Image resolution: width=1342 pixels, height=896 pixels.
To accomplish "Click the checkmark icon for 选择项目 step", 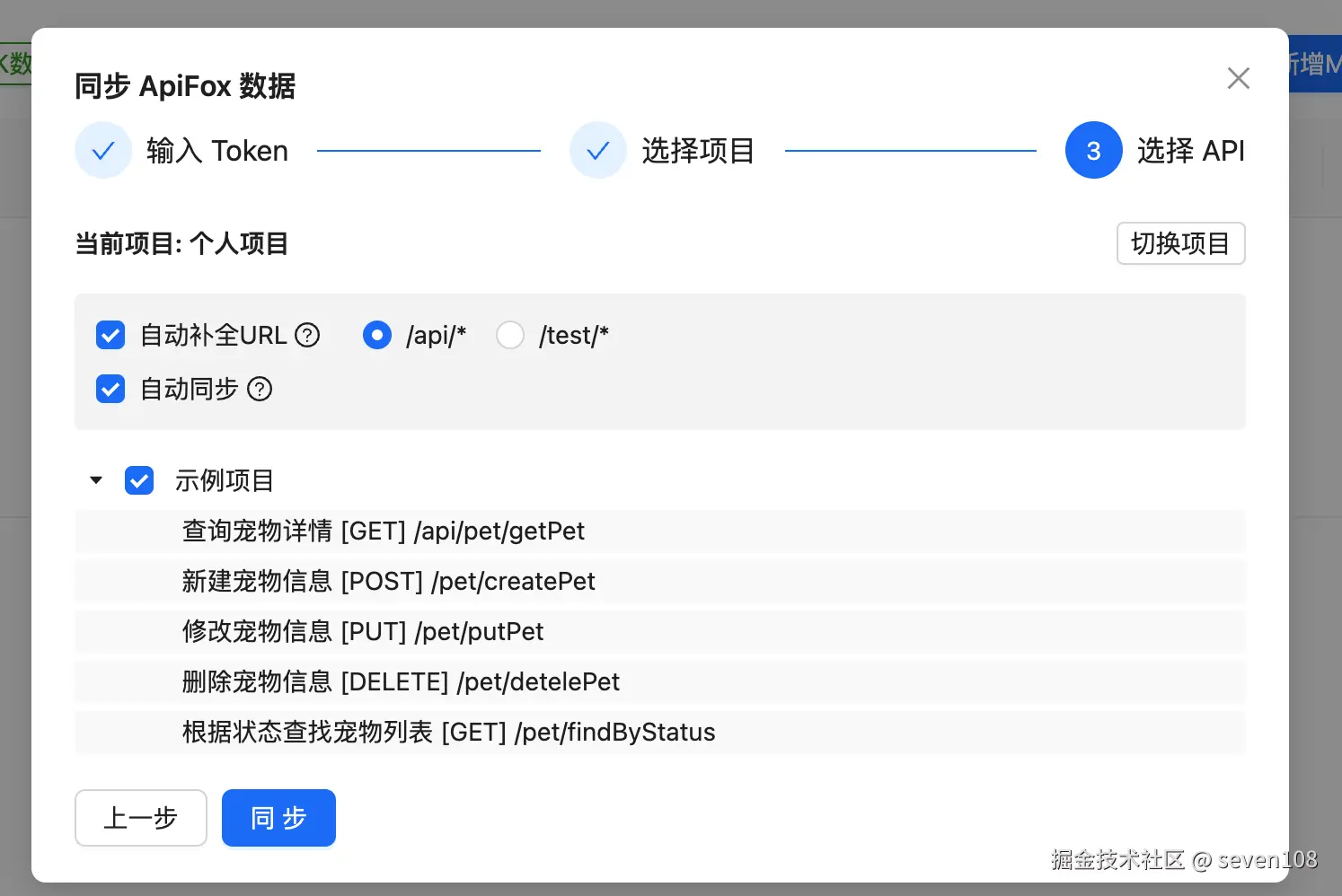I will pos(598,150).
